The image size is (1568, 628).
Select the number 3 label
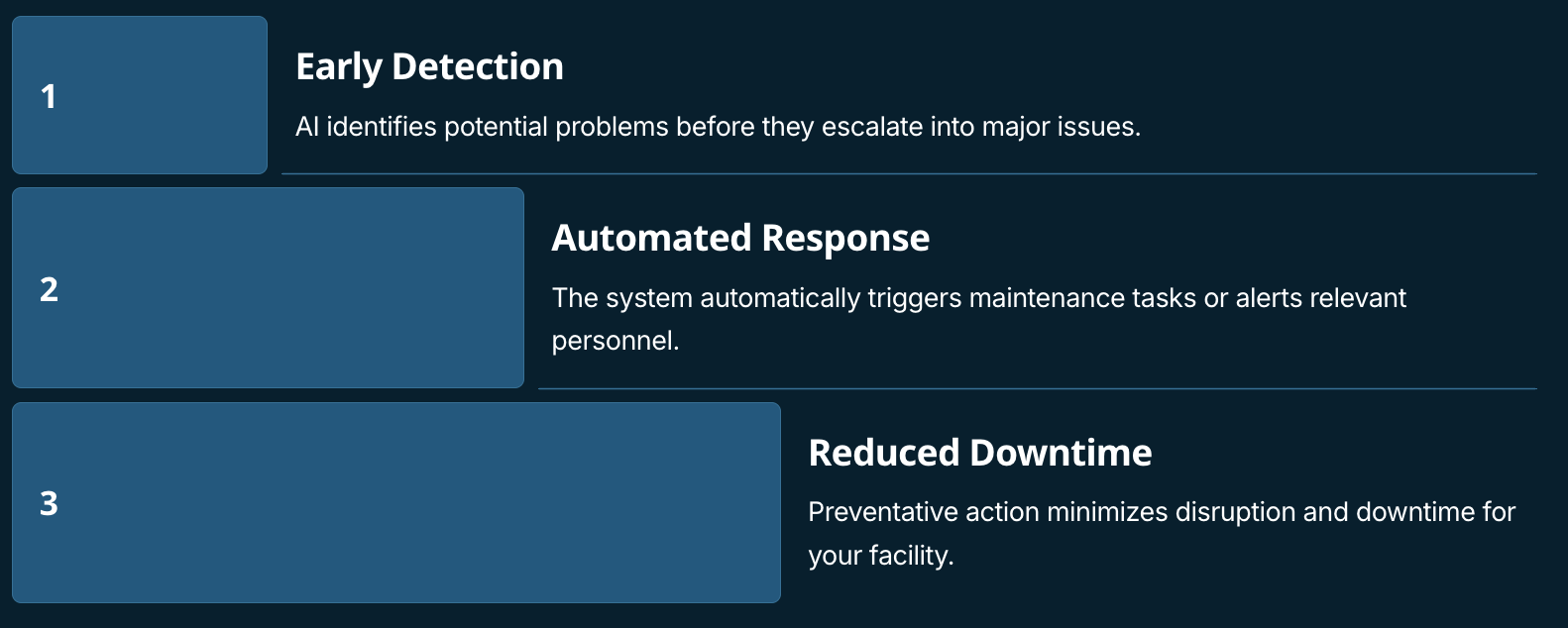coord(49,503)
